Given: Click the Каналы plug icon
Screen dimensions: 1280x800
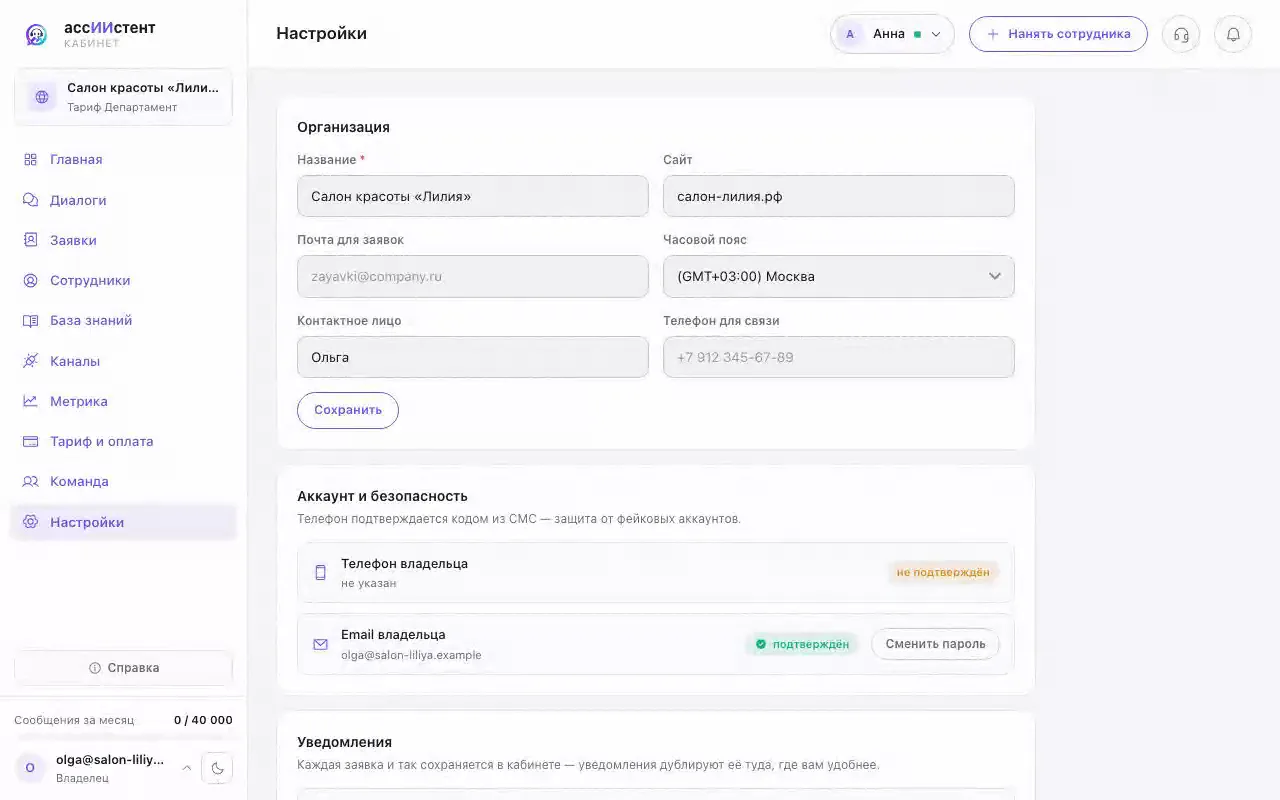Looking at the screenshot, I should pos(30,361).
